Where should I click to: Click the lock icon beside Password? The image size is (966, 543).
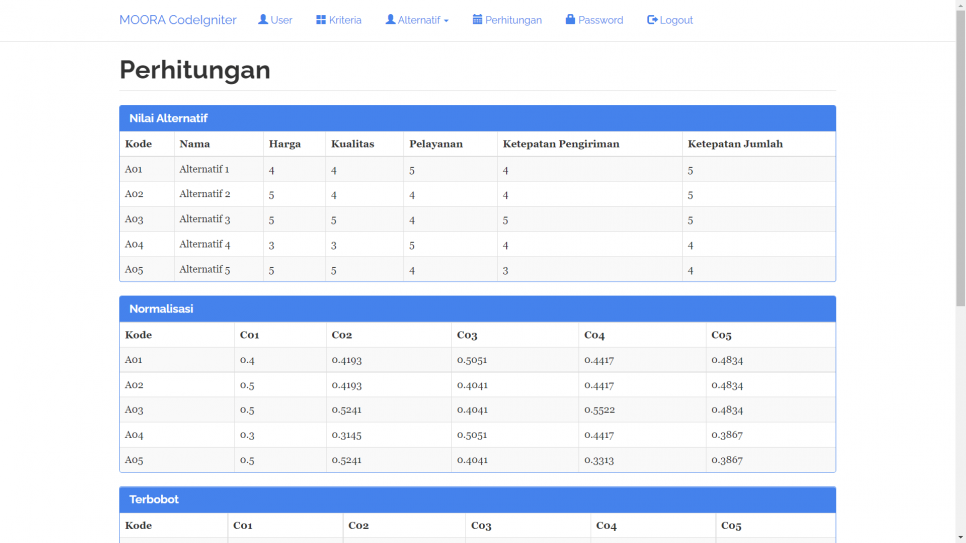pos(570,20)
